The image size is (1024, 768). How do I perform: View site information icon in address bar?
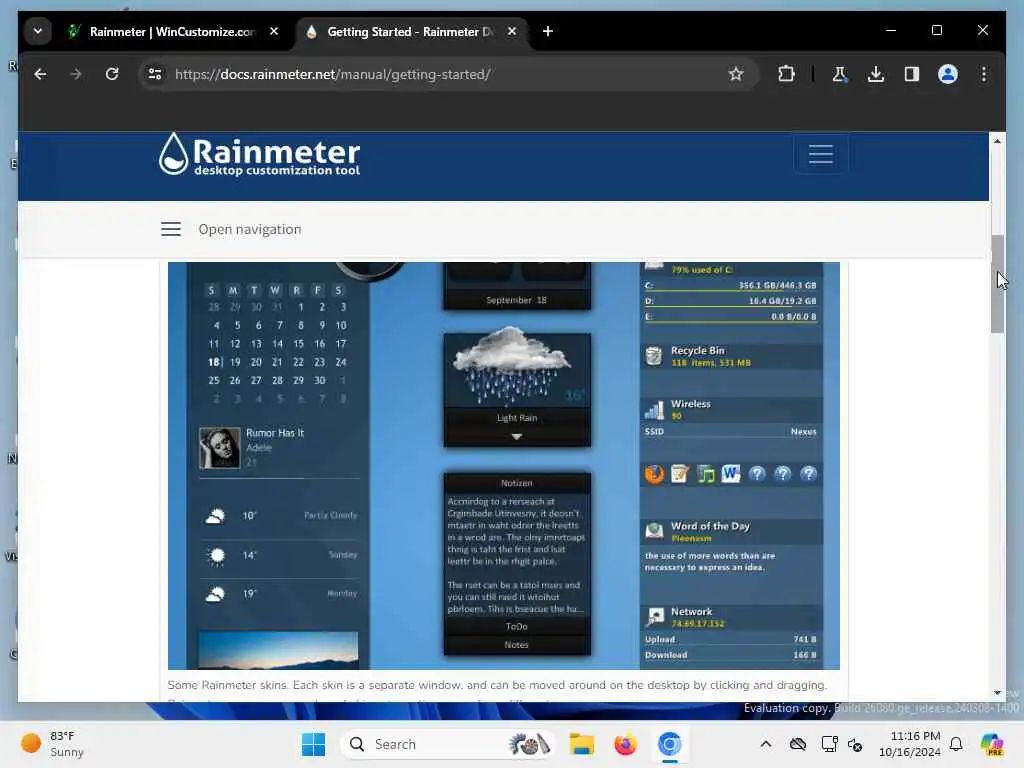click(155, 74)
